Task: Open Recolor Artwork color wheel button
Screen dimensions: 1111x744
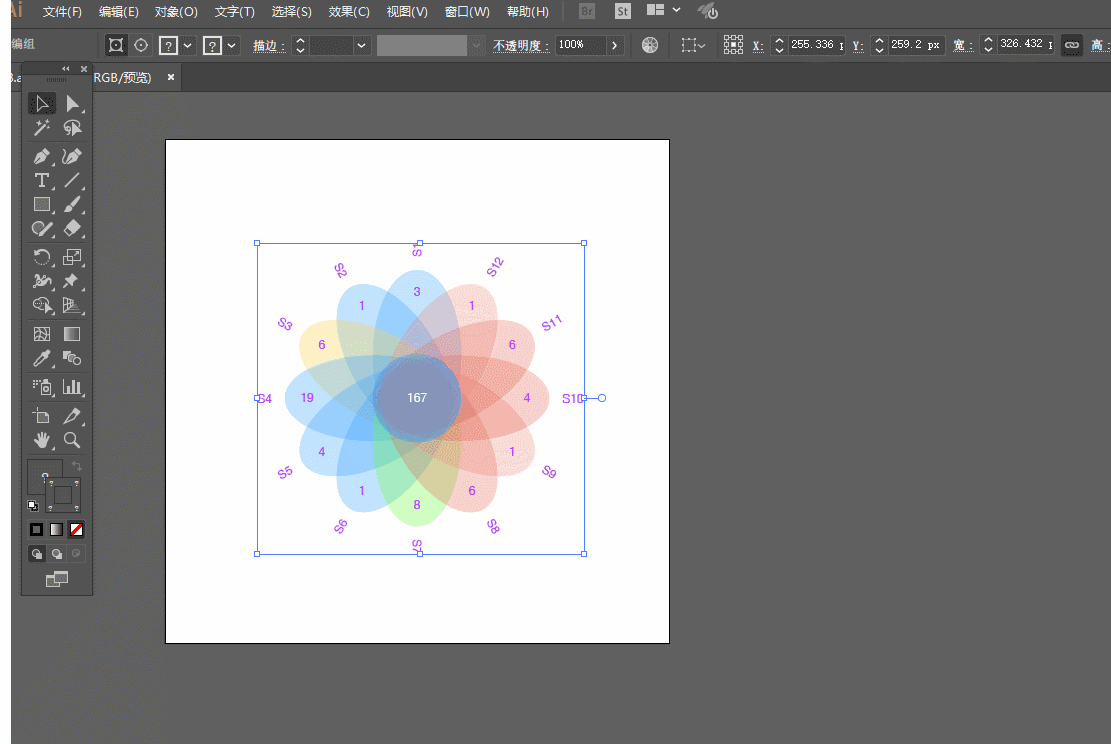Action: (650, 45)
